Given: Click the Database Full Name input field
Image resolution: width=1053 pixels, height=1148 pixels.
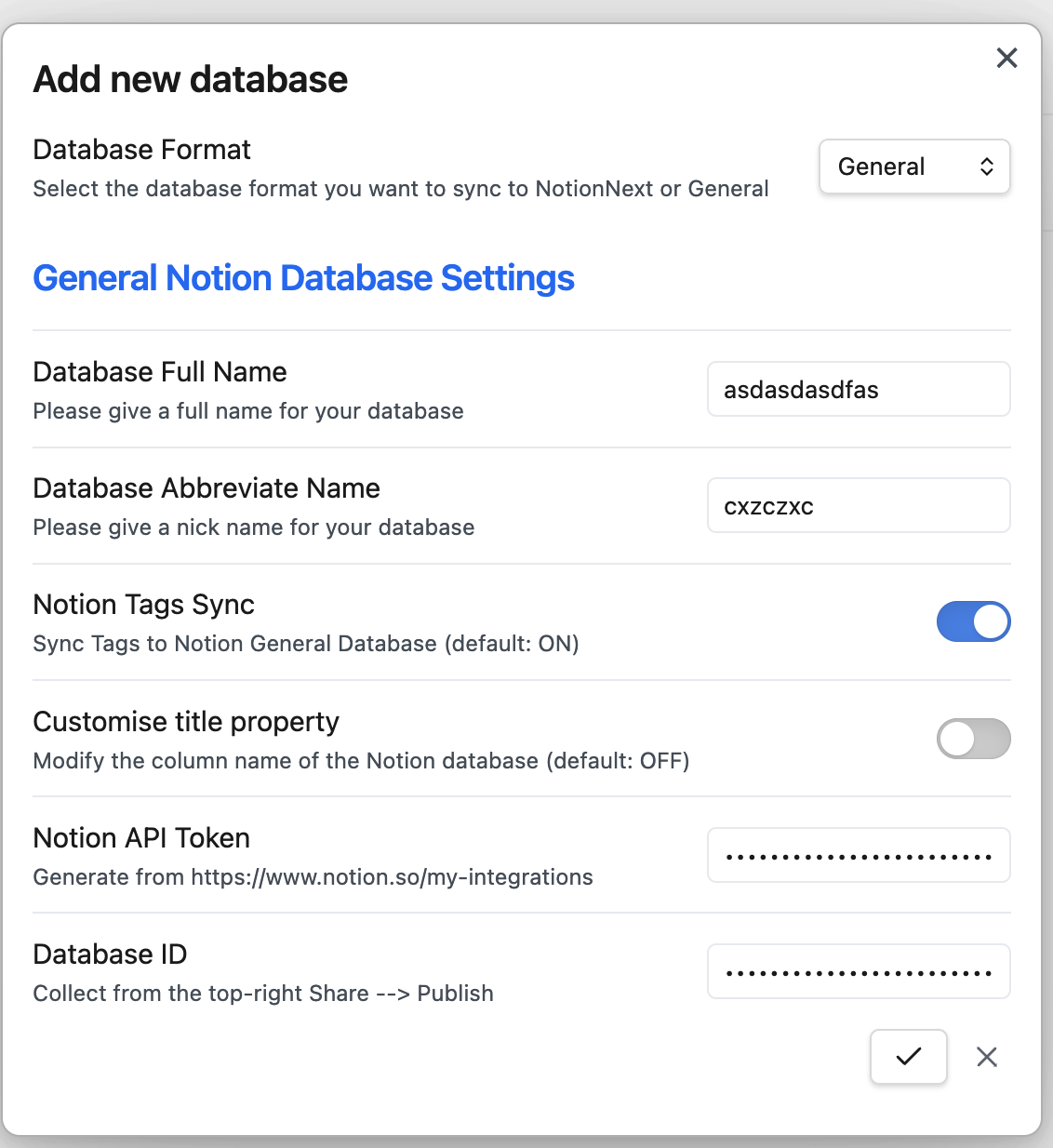Looking at the screenshot, I should (x=858, y=389).
